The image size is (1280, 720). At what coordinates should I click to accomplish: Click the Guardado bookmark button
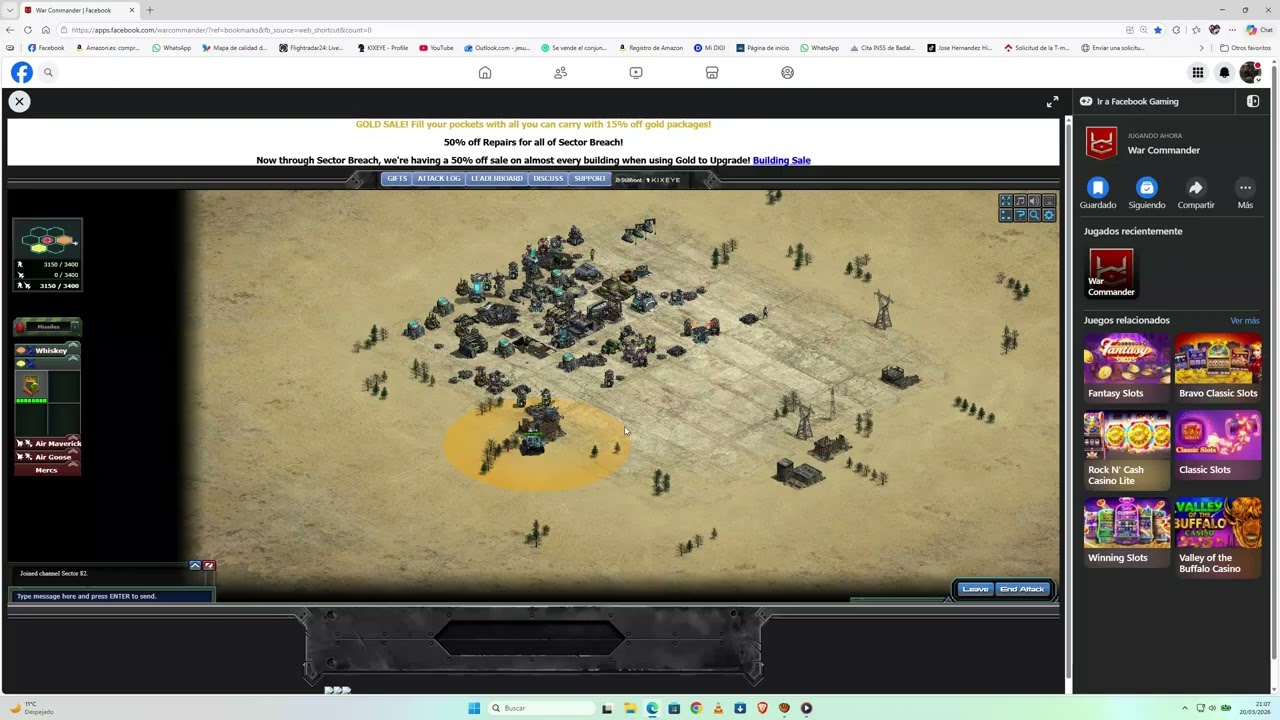pyautogui.click(x=1098, y=193)
